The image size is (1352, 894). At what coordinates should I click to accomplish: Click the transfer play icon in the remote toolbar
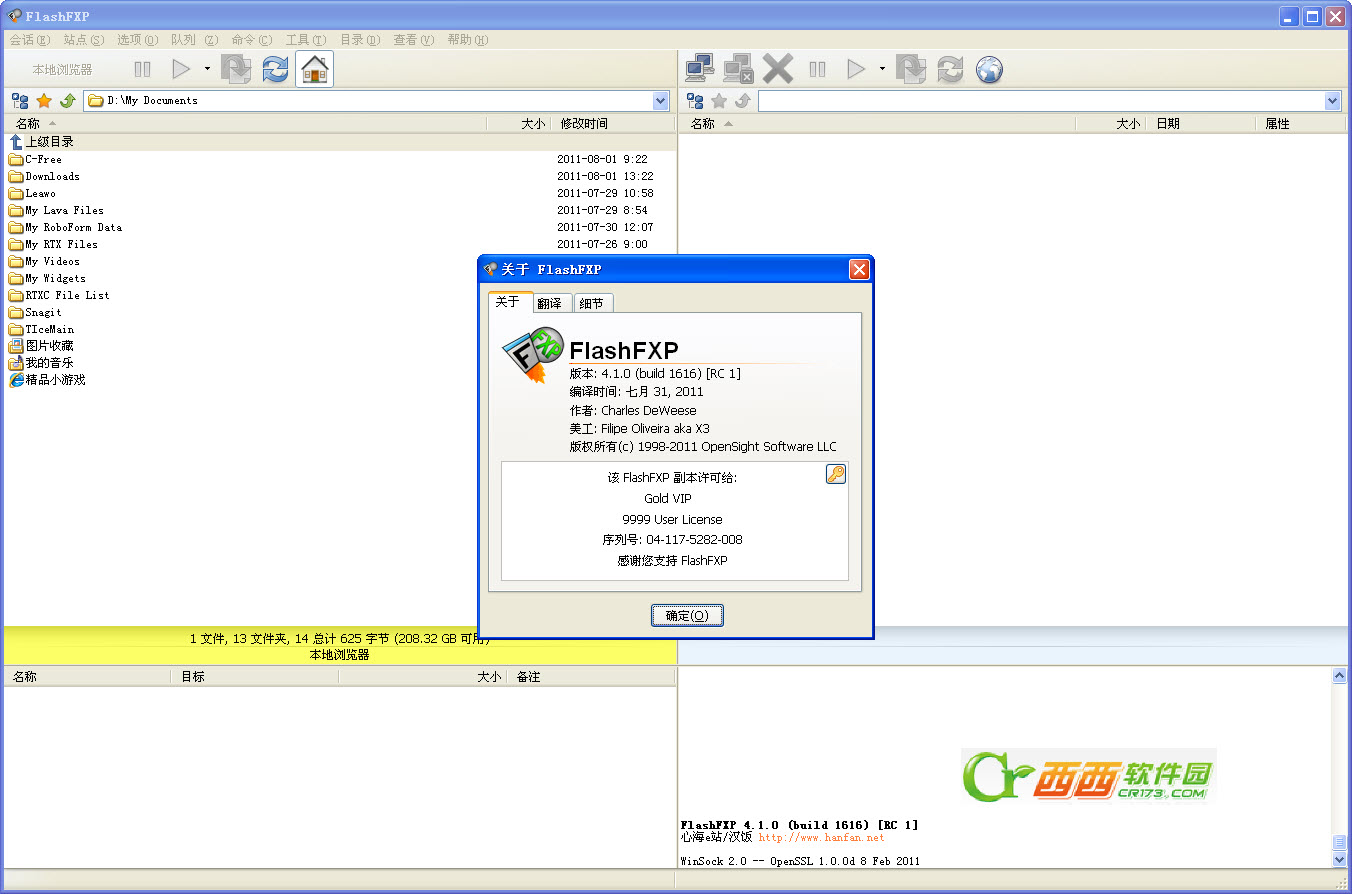point(856,69)
